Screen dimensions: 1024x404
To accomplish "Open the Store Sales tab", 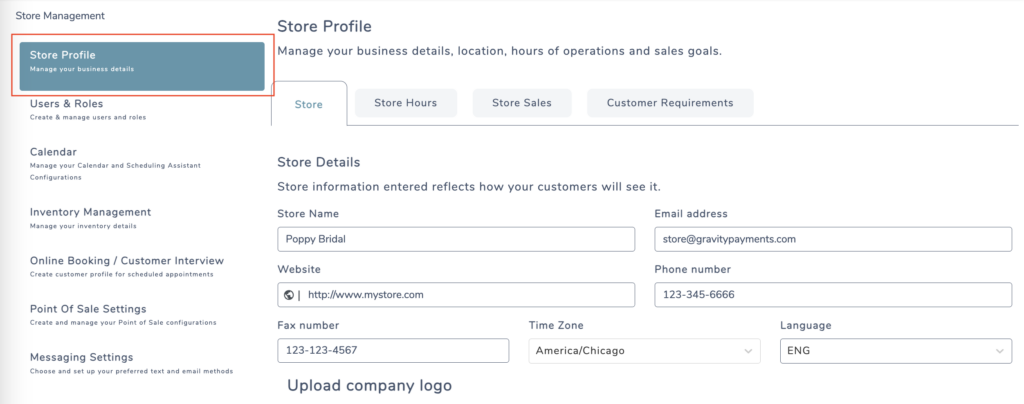I will point(522,103).
